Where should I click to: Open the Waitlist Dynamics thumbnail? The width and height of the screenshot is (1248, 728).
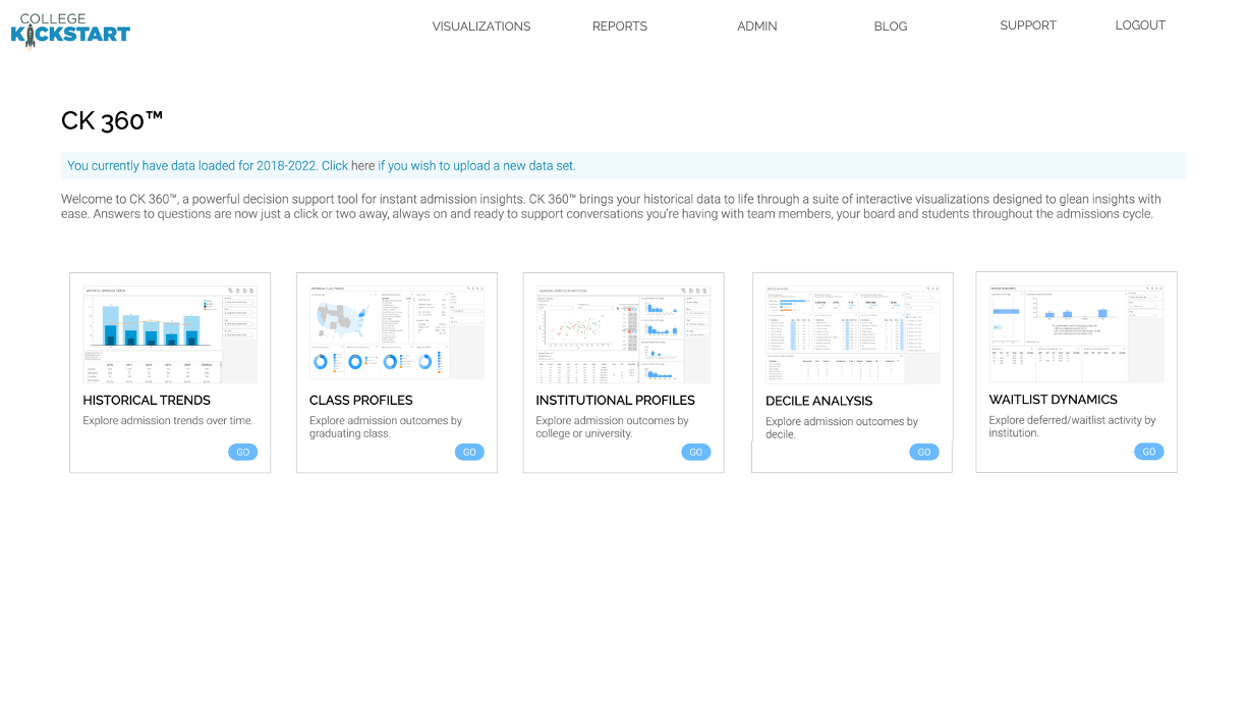point(1076,333)
